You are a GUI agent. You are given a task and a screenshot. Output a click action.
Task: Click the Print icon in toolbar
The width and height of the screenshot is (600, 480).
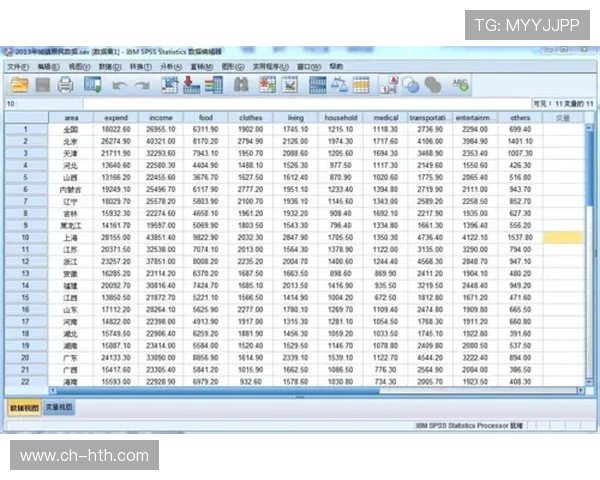point(66,85)
